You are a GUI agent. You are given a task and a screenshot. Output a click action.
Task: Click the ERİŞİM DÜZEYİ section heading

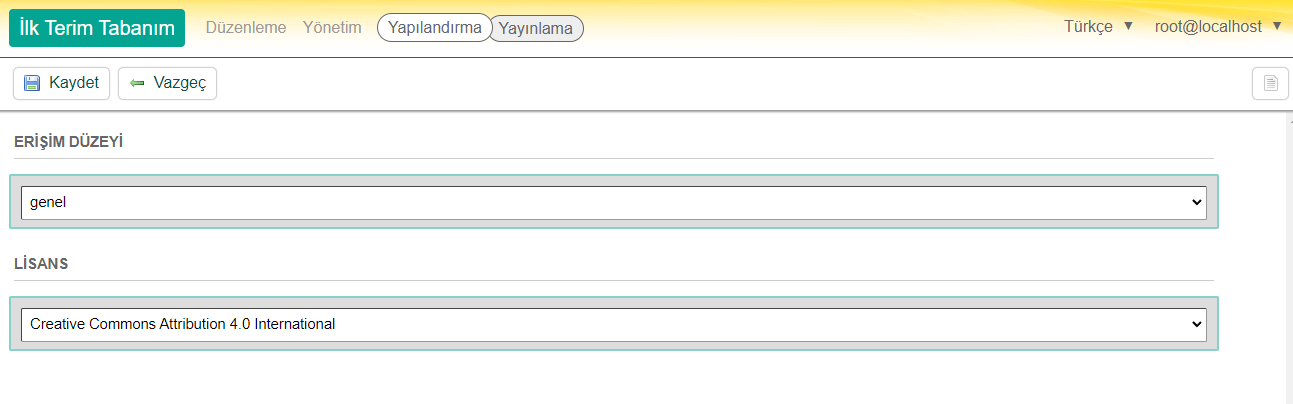point(68,142)
